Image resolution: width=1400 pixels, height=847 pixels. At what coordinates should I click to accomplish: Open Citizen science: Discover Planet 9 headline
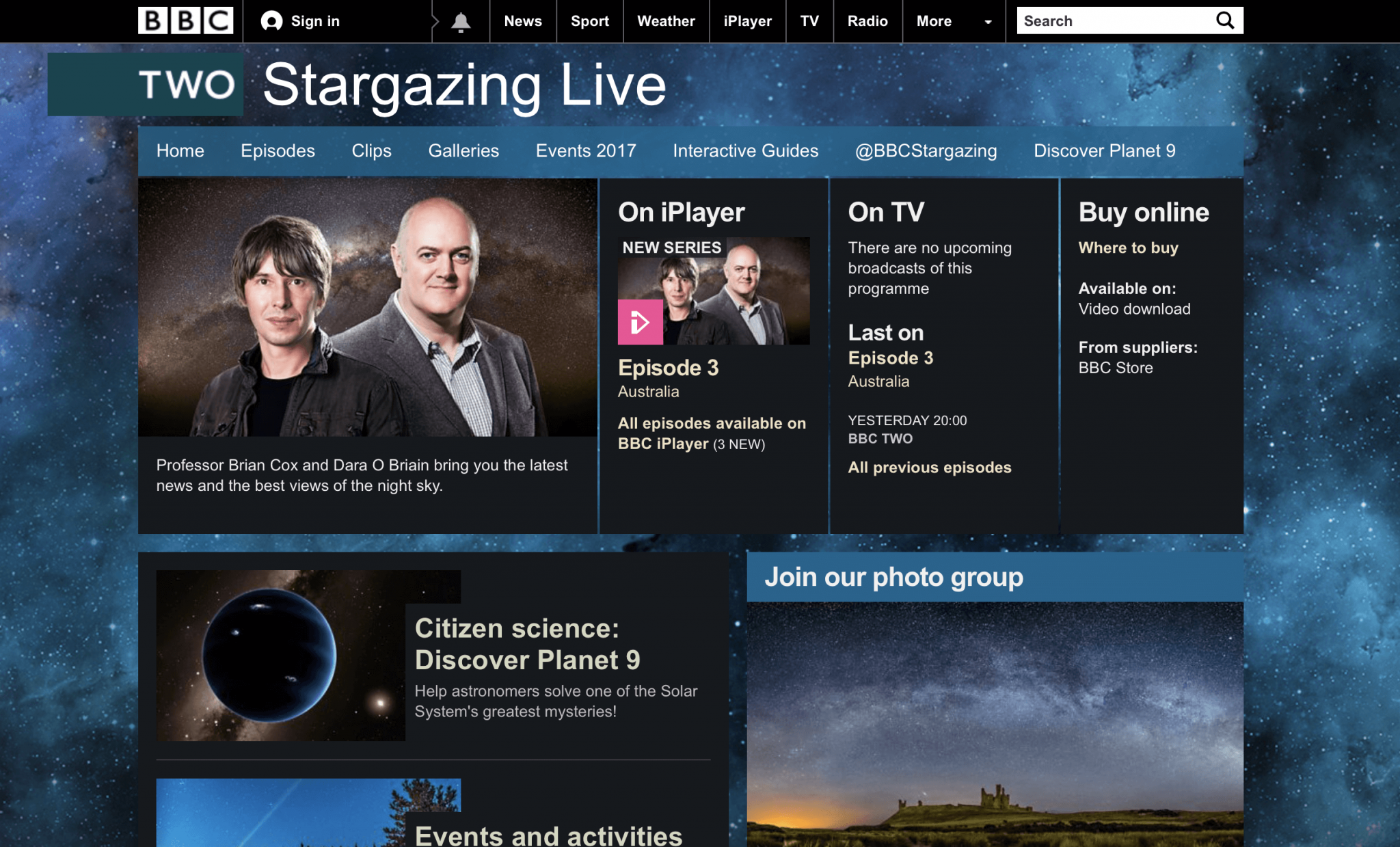[x=527, y=644]
